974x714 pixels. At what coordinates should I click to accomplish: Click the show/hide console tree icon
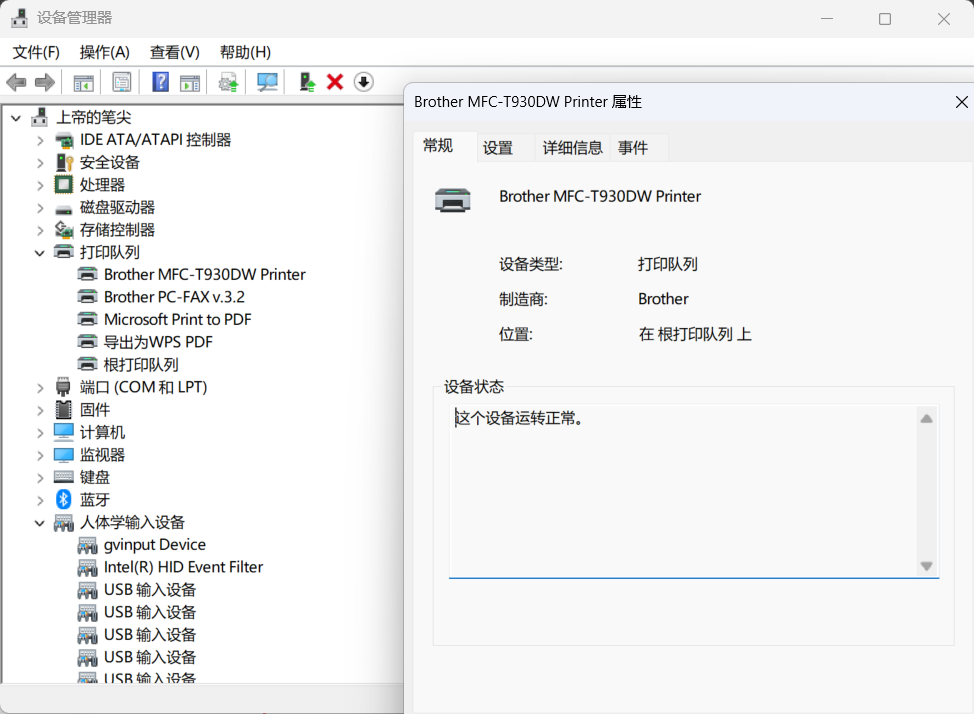point(83,82)
